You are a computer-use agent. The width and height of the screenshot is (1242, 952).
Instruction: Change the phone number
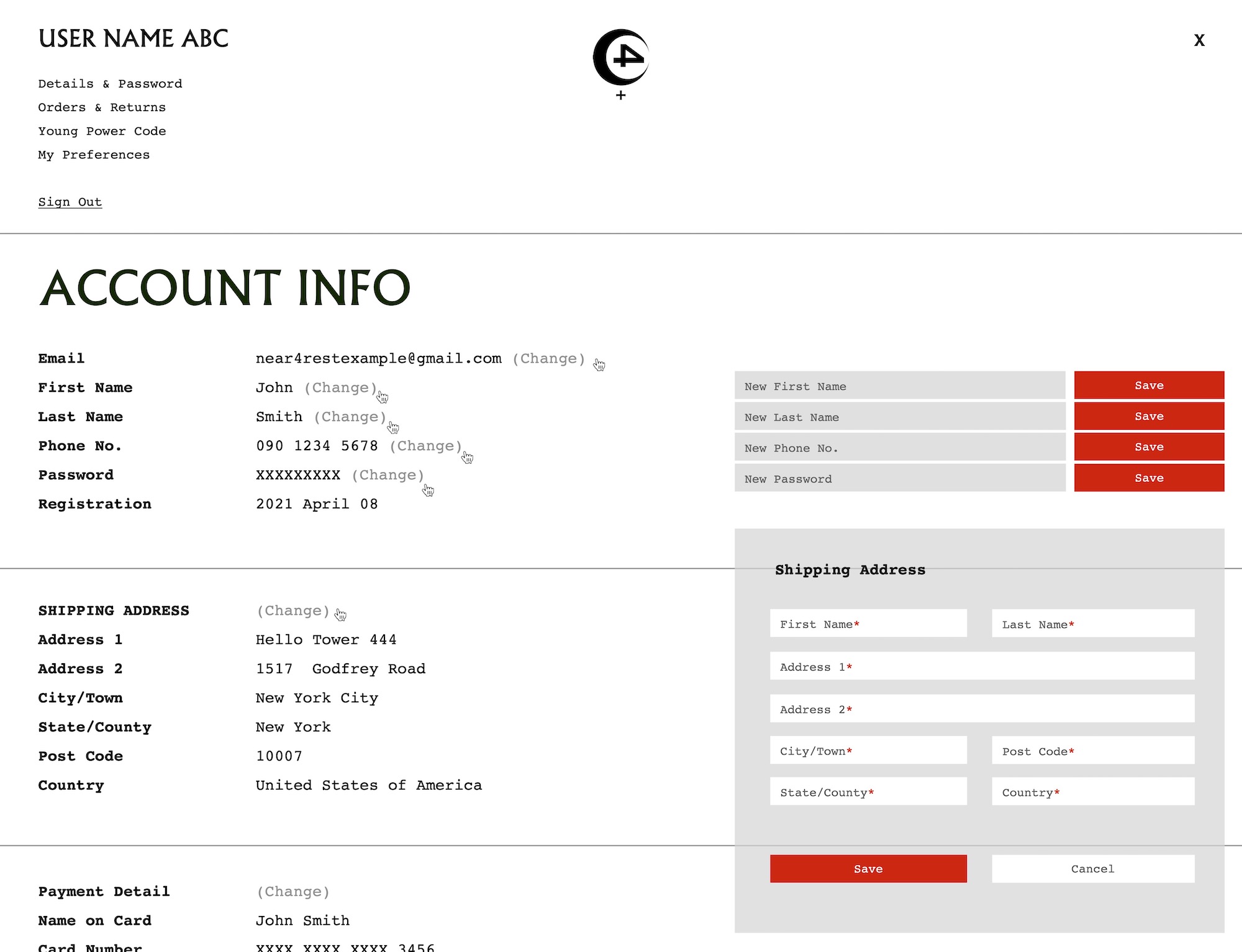click(426, 446)
